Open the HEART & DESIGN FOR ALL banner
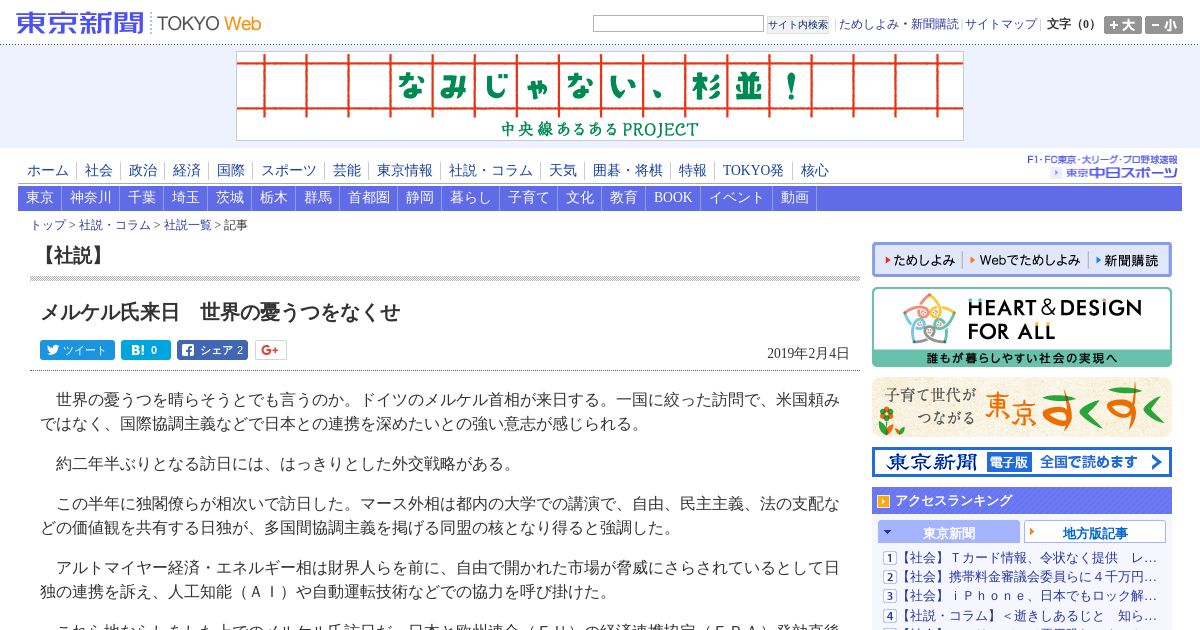The width and height of the screenshot is (1200, 630). pos(1022,327)
